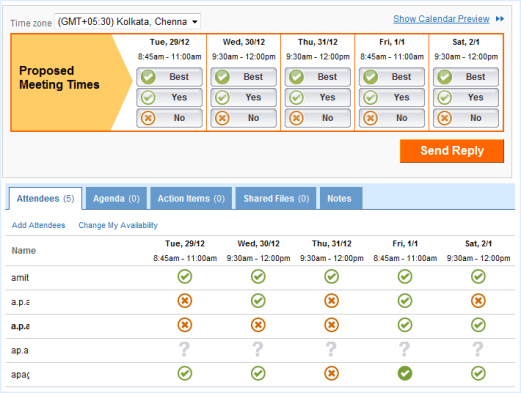Click the ap.a attendee name

(x=20, y=351)
